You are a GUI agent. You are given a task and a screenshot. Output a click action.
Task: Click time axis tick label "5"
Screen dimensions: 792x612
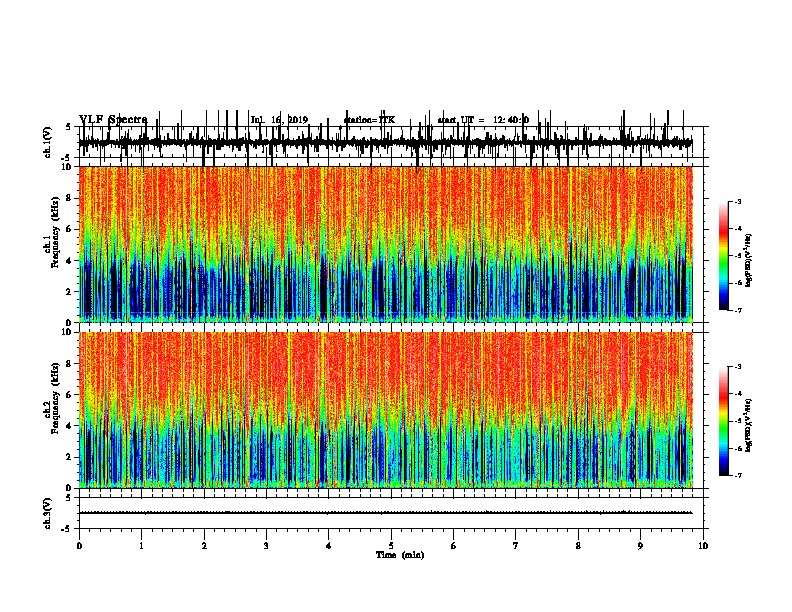(391, 546)
